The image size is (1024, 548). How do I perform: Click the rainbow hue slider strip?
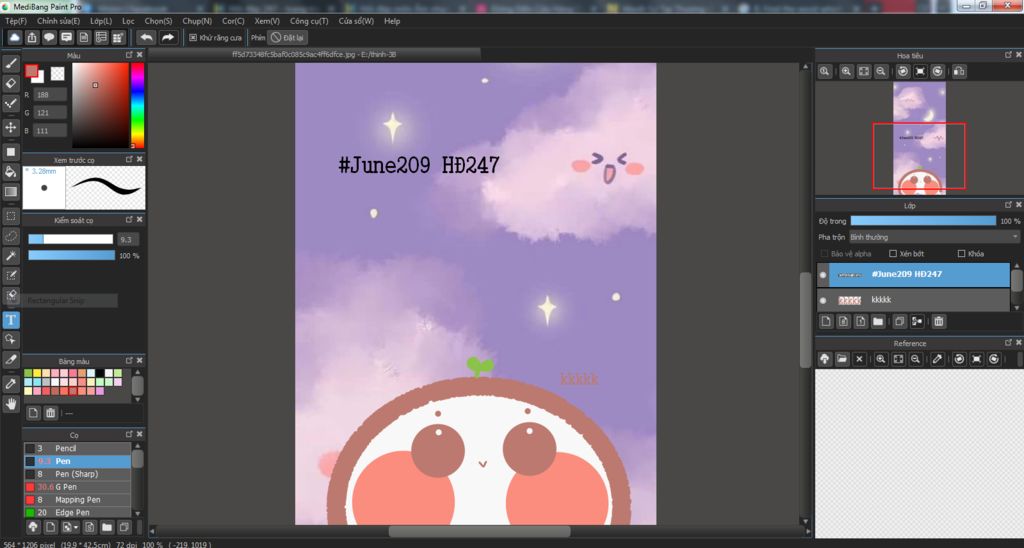pyautogui.click(x=137, y=105)
